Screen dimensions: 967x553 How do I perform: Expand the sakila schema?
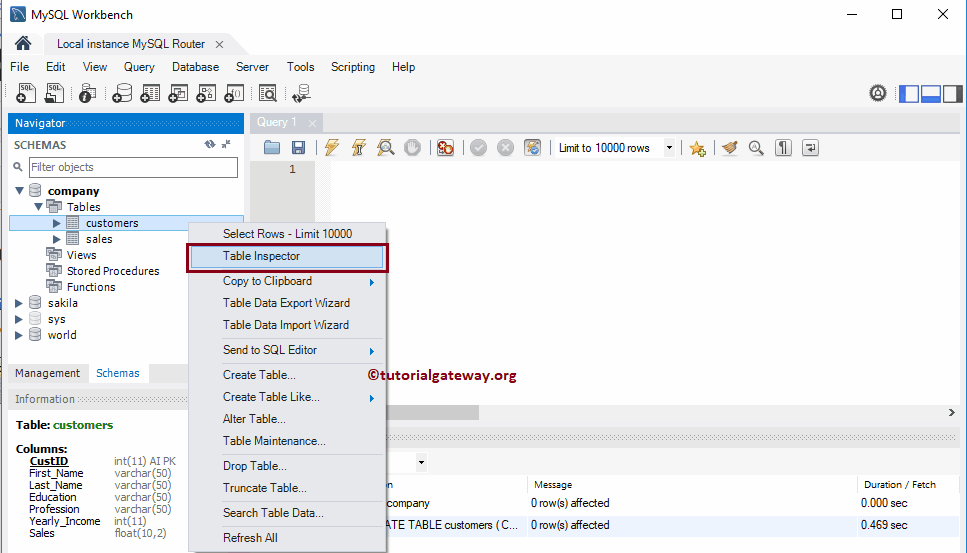[19, 303]
